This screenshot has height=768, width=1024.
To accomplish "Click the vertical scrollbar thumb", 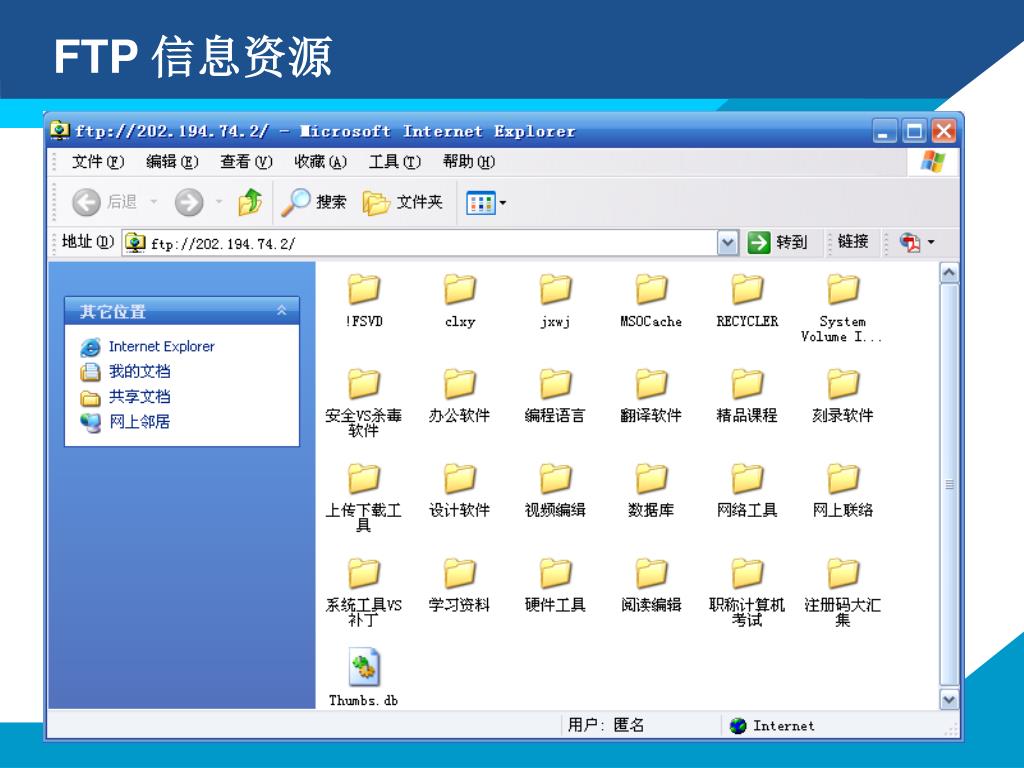I will tap(949, 485).
